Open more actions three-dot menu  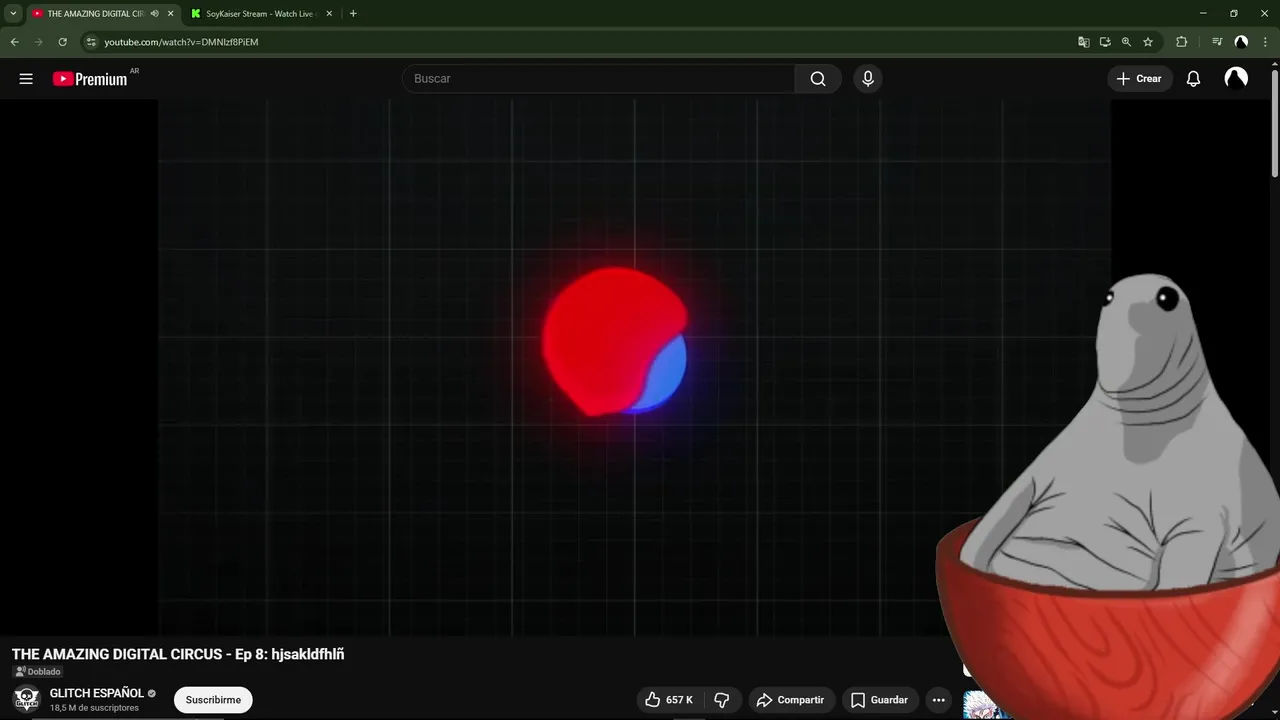[938, 700]
